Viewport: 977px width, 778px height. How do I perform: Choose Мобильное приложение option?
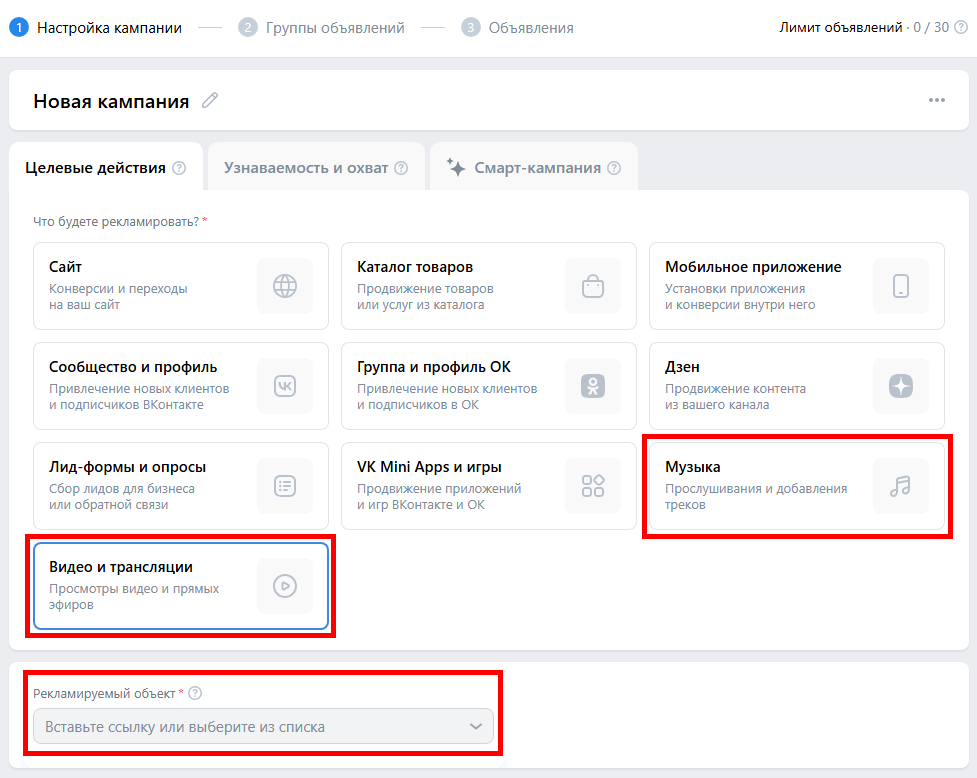point(796,286)
